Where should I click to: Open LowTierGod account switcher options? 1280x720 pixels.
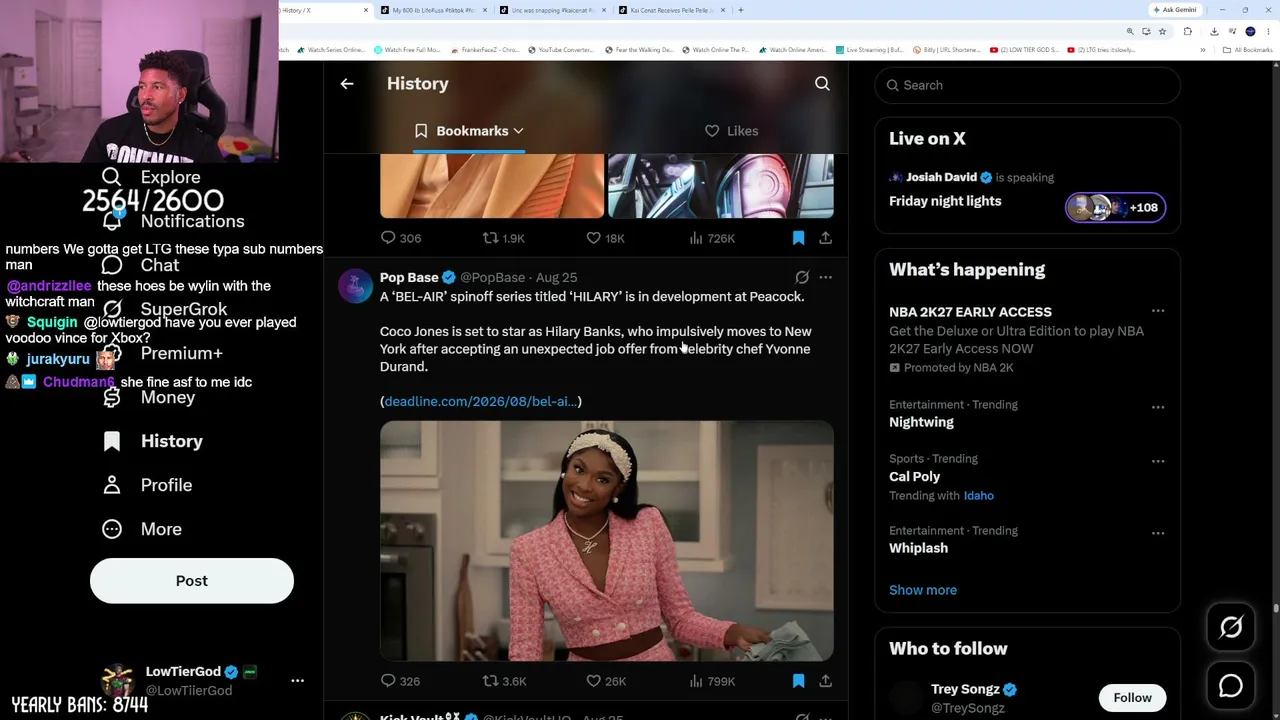click(297, 681)
